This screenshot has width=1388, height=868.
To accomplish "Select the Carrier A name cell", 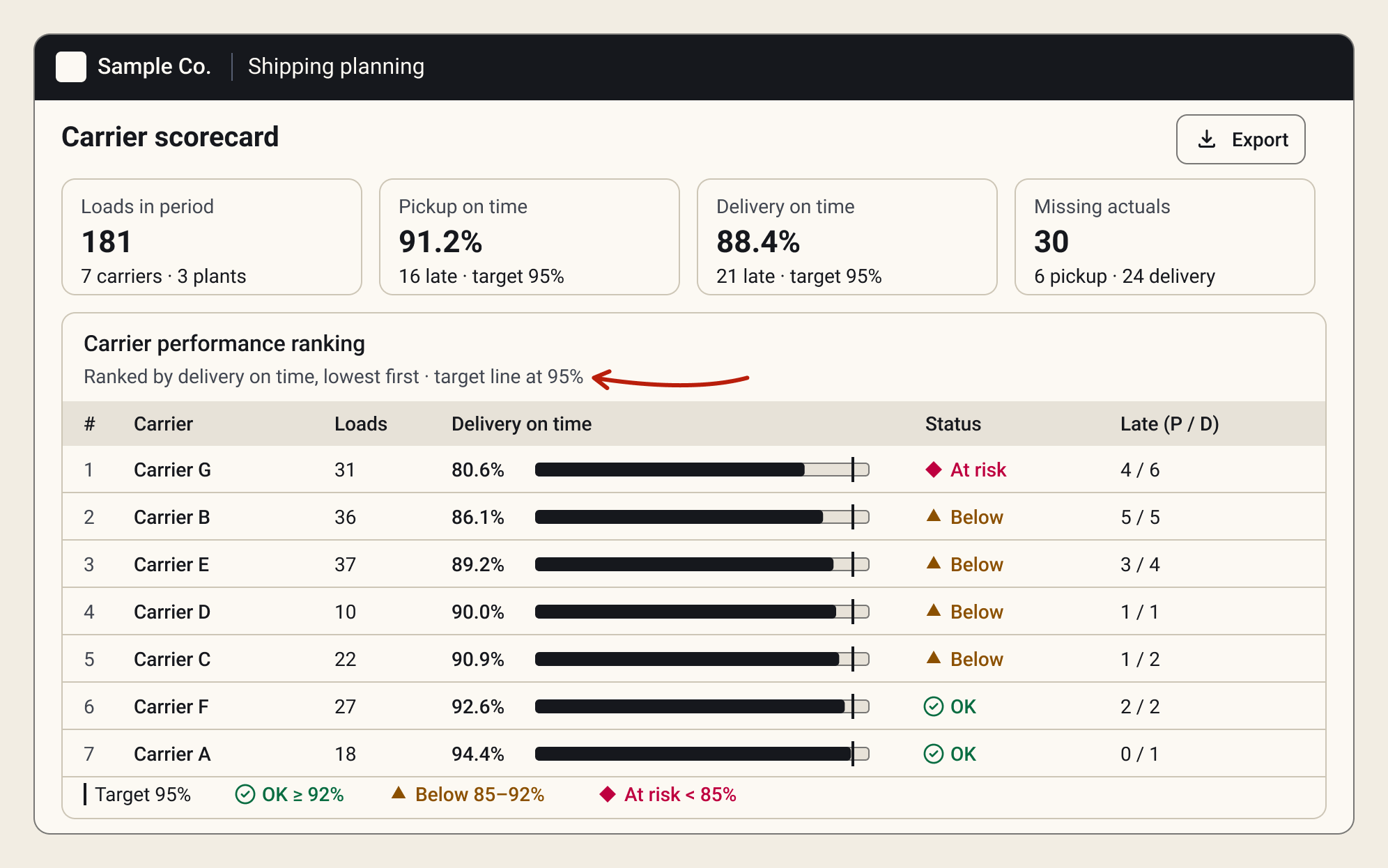I will point(172,754).
